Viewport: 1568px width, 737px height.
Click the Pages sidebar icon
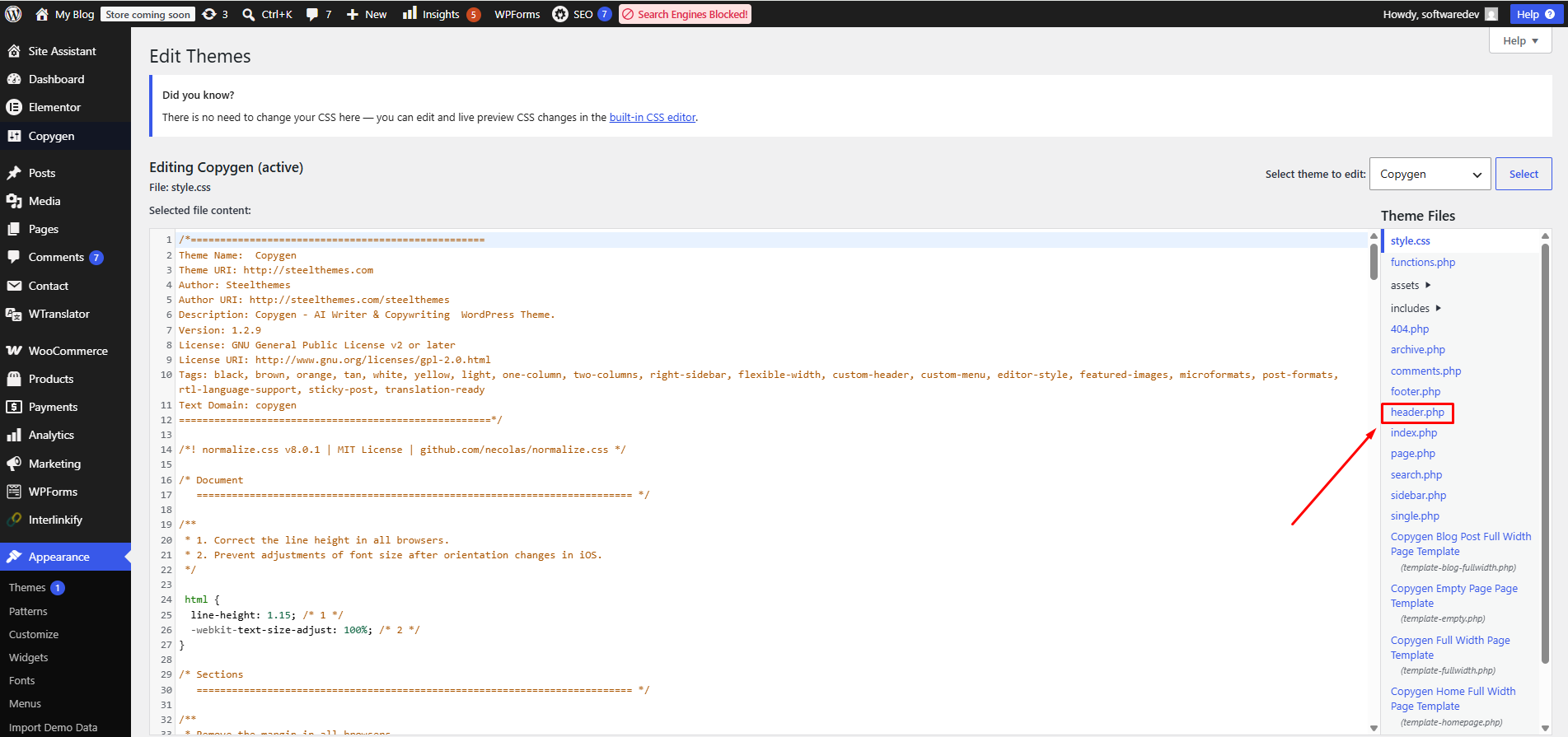click(14, 229)
